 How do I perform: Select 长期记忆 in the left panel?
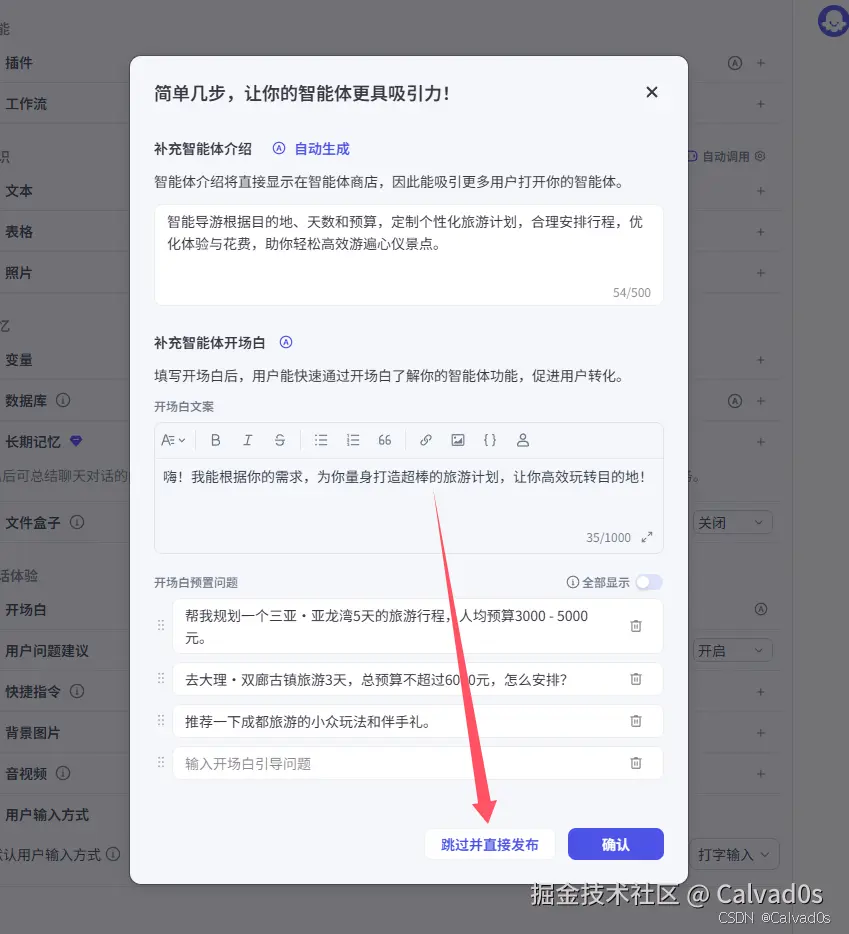click(x=33, y=442)
